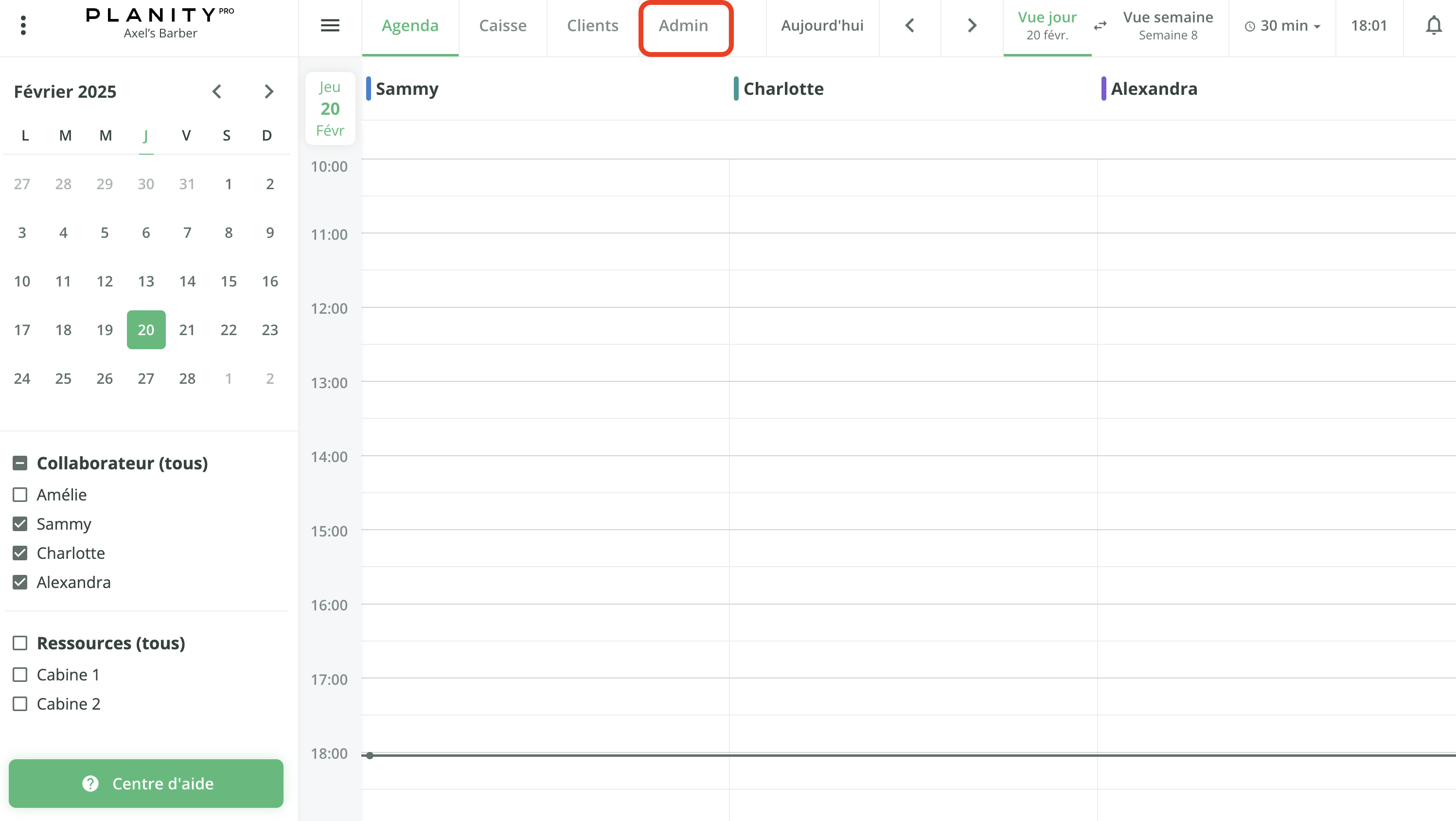The width and height of the screenshot is (1456, 821).
Task: Check the Cabine 1 resource
Action: coord(20,675)
